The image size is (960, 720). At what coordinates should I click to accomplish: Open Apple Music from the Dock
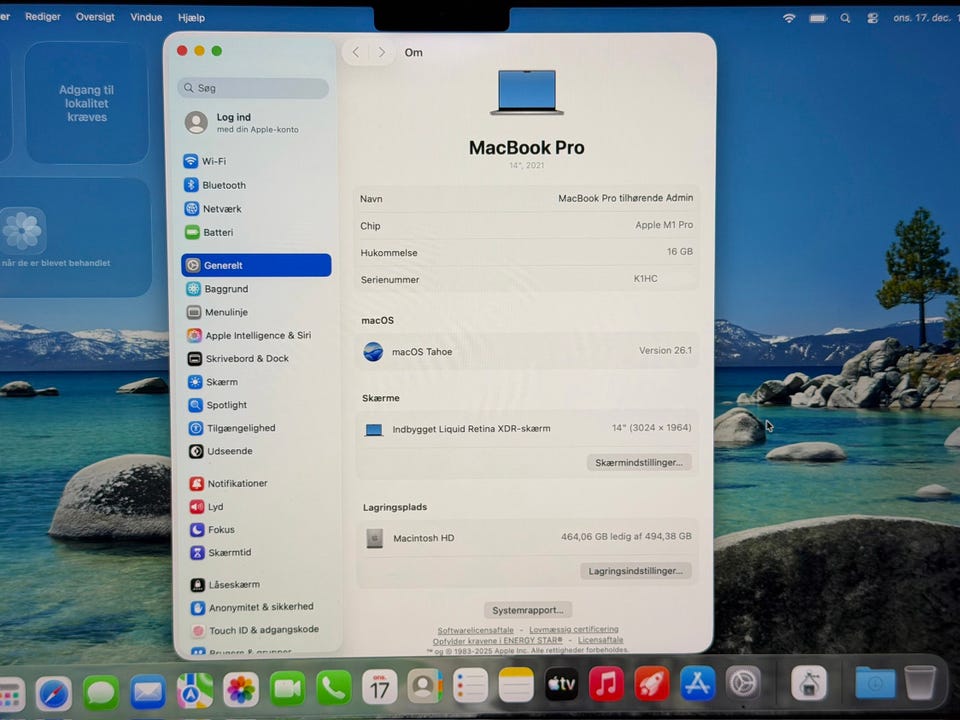(x=606, y=684)
